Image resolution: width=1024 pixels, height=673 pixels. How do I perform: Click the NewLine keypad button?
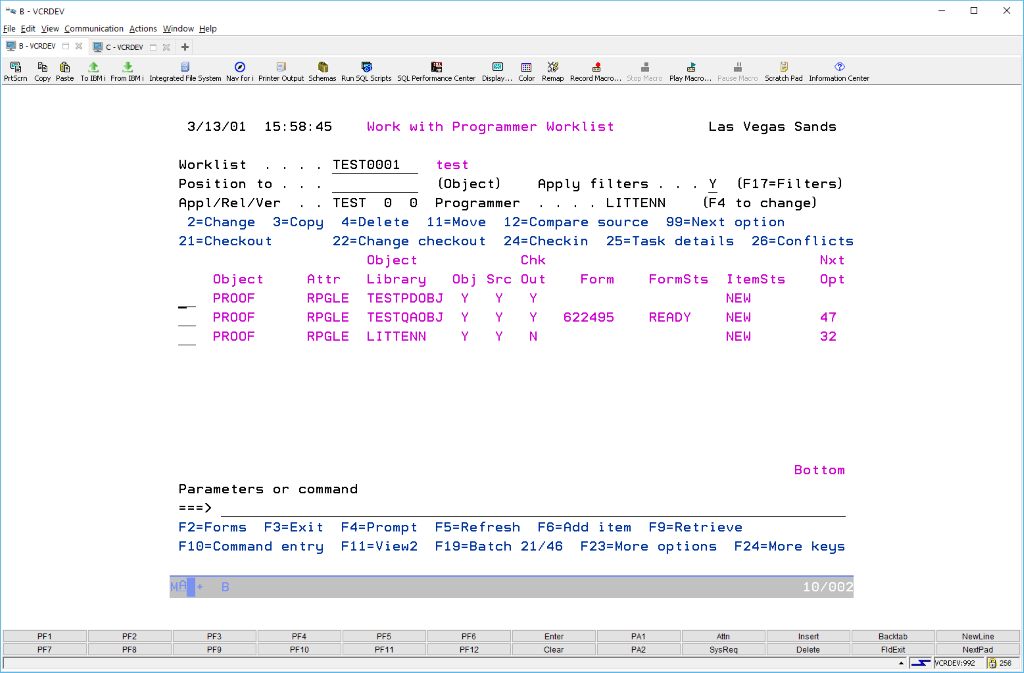tap(978, 636)
